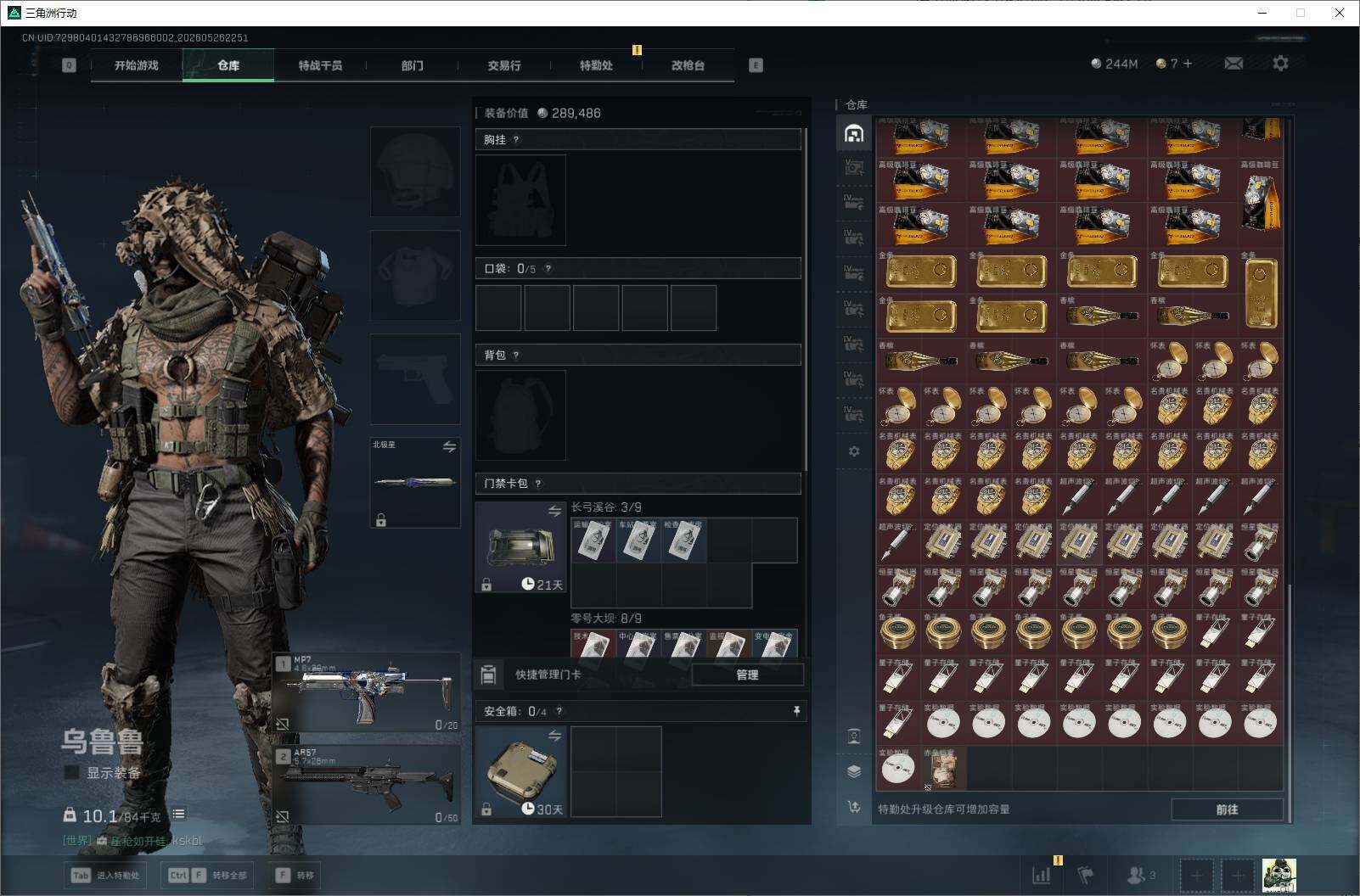This screenshot has width=1360, height=896.
Task: Click the Q previous-tab key hint
Action: 69,65
